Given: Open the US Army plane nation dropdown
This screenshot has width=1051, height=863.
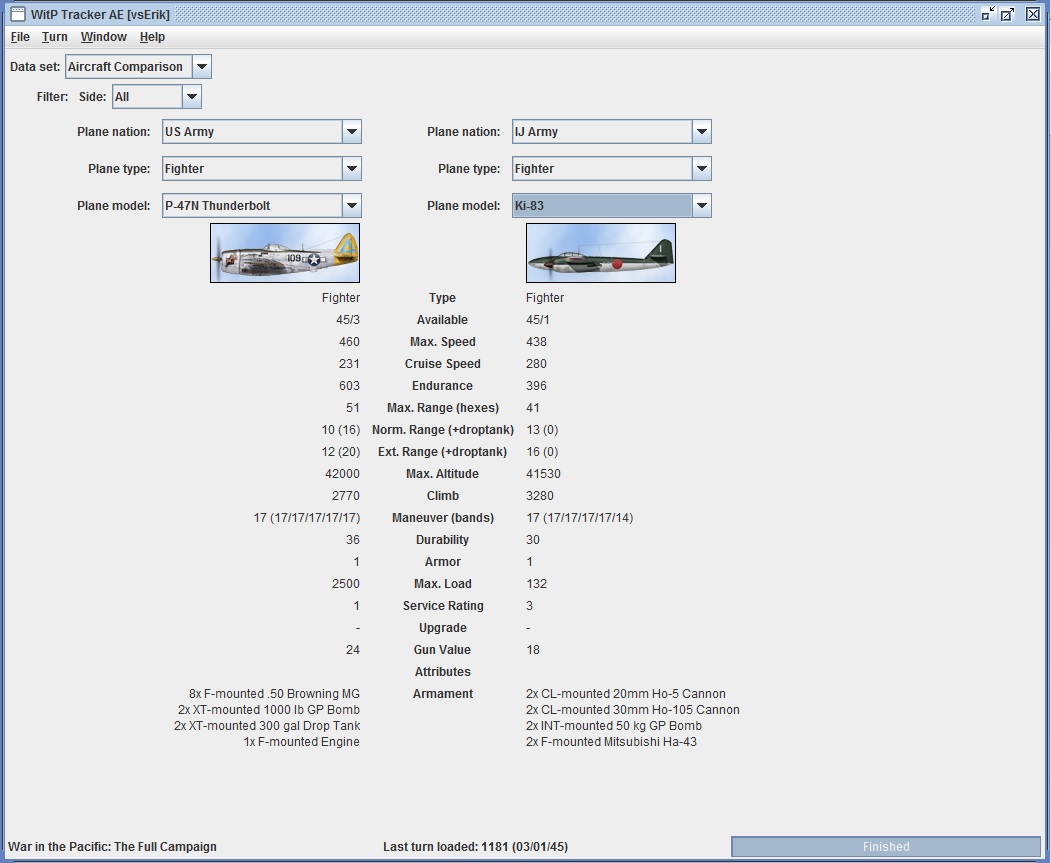Looking at the screenshot, I should tap(262, 132).
